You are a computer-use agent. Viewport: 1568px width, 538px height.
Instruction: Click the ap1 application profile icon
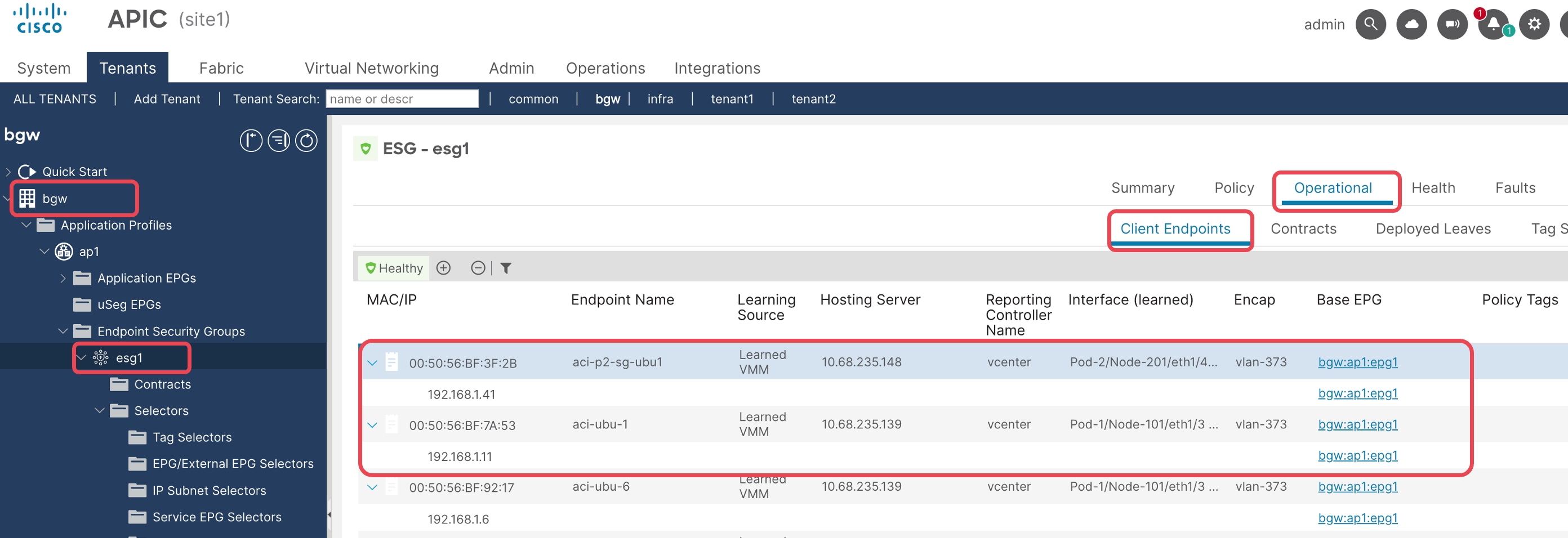64,251
